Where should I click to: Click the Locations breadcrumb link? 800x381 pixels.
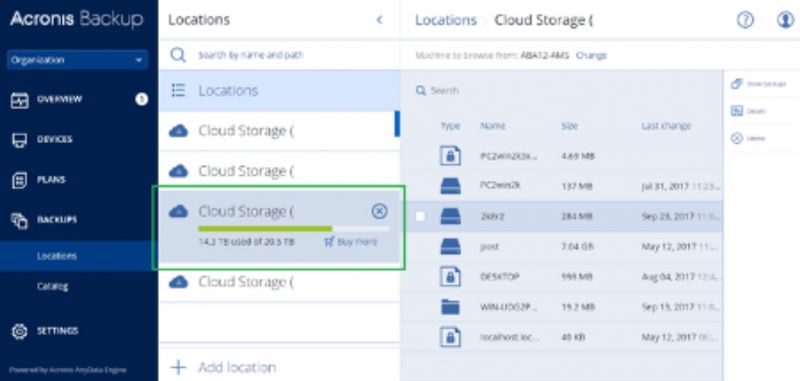tap(445, 20)
